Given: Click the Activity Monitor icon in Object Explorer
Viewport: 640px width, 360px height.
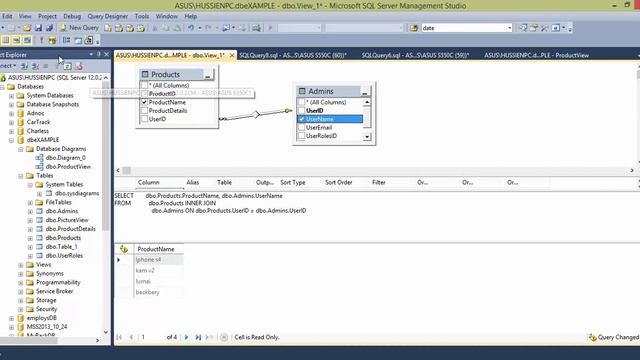Looking at the screenshot, I should (x=79, y=66).
